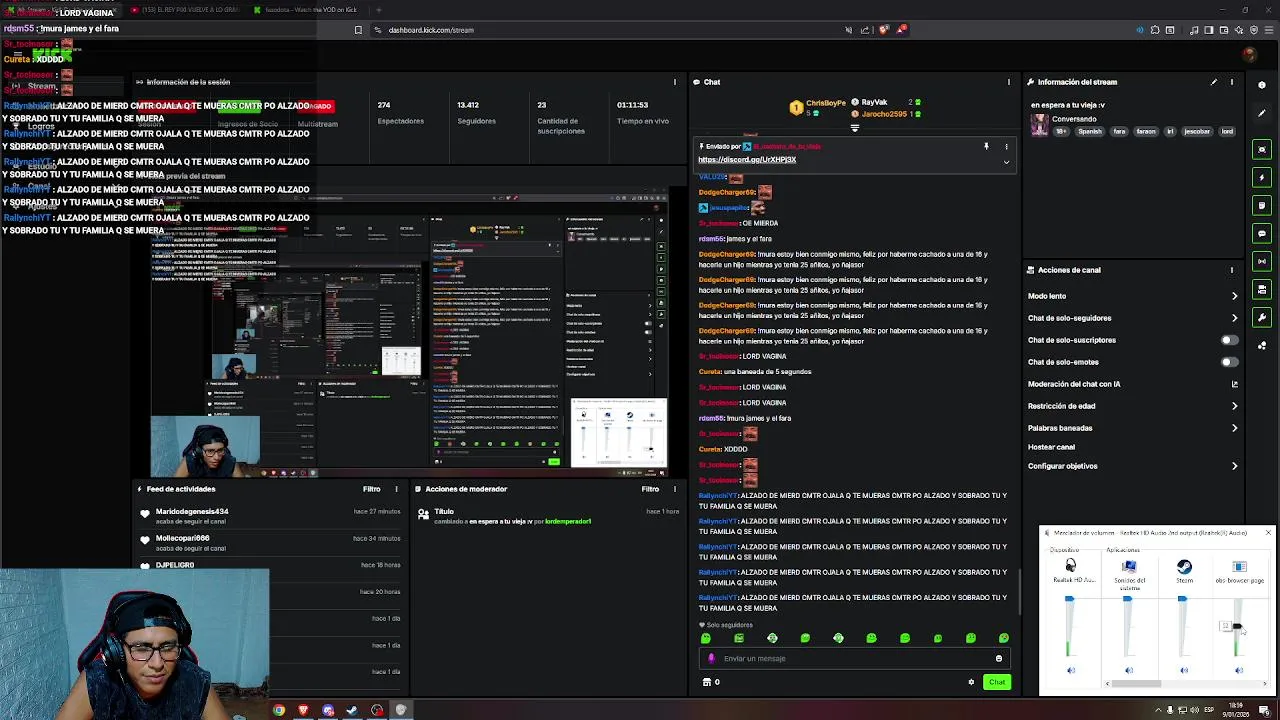The height and width of the screenshot is (720, 1280).
Task: Collapse the pinned message with the chevron
Action: click(x=1006, y=161)
